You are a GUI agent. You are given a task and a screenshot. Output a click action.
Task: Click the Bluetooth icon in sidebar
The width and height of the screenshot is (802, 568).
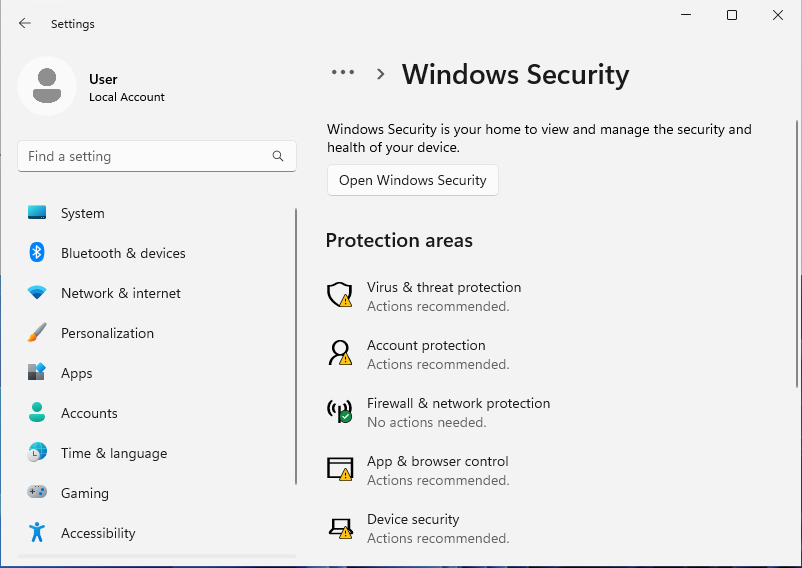(37, 252)
